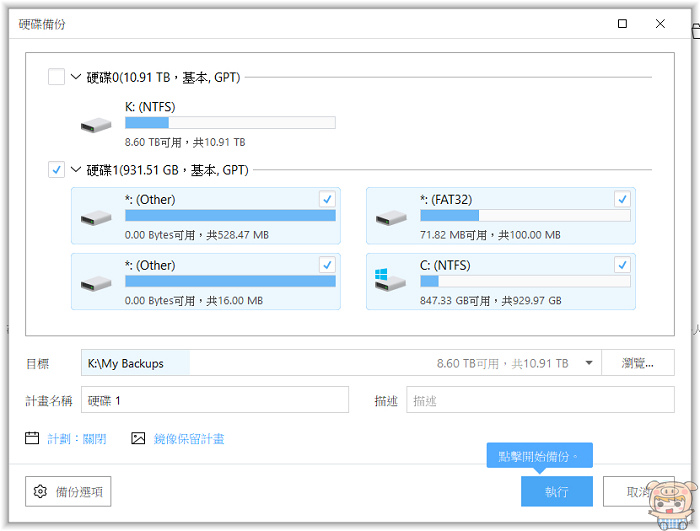This screenshot has width=700, height=531.
Task: Collapse the 硬碟0 disk group
Action: [x=76, y=77]
